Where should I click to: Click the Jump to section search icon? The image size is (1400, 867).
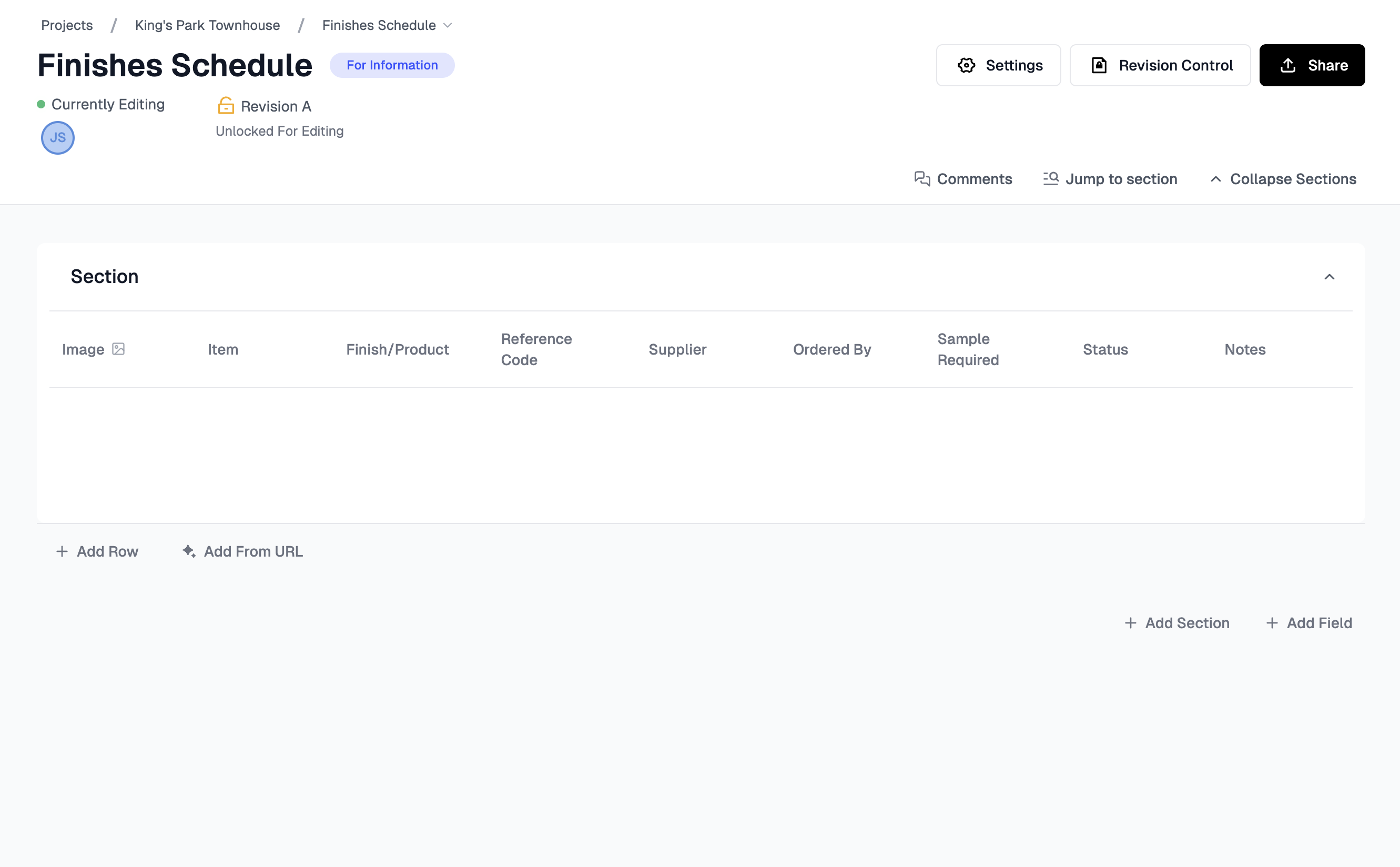1050,179
